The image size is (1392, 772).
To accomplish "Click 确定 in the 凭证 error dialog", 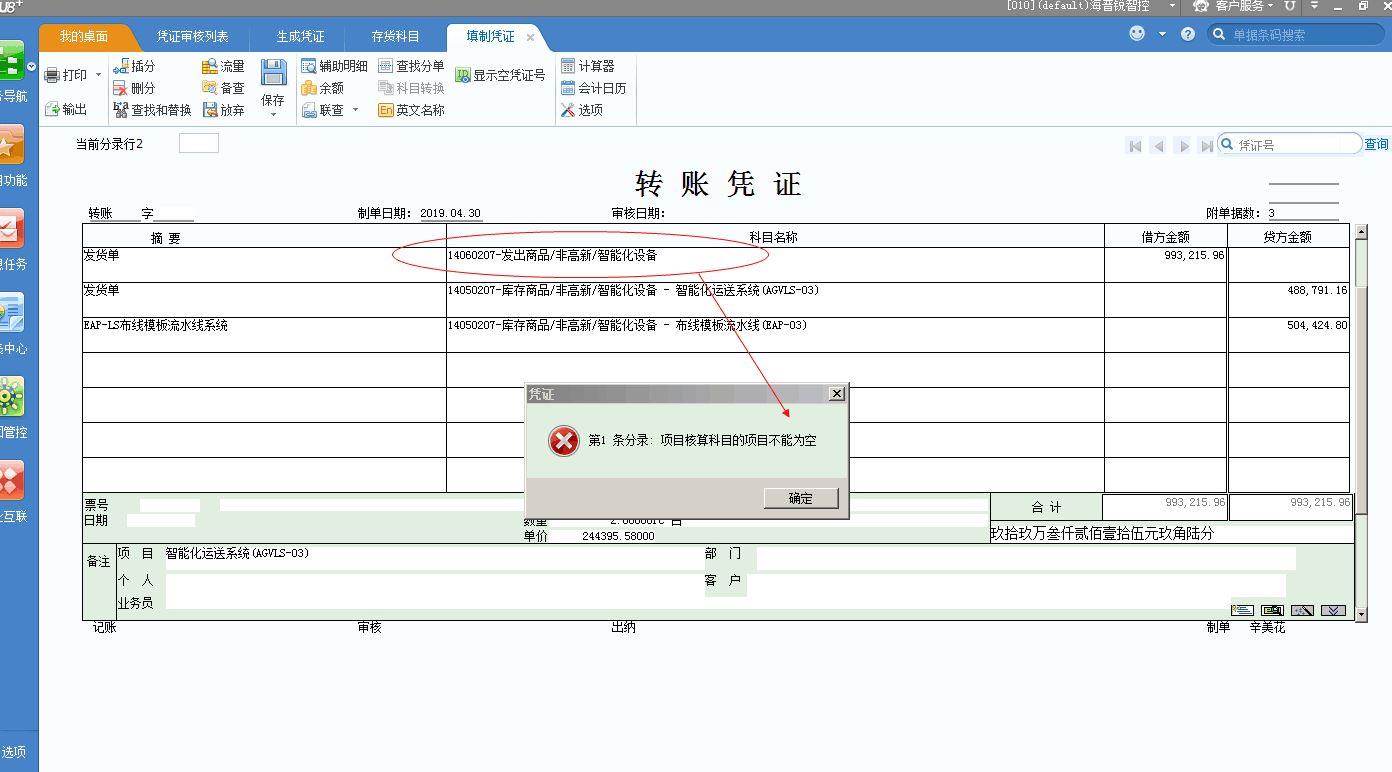I will 801,498.
